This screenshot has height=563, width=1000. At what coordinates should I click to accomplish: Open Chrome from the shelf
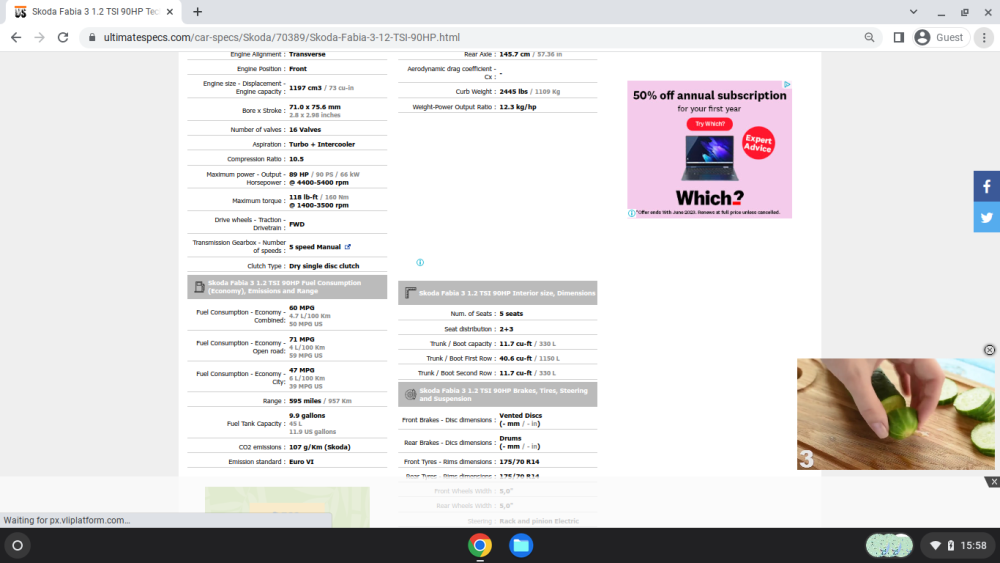tap(480, 545)
